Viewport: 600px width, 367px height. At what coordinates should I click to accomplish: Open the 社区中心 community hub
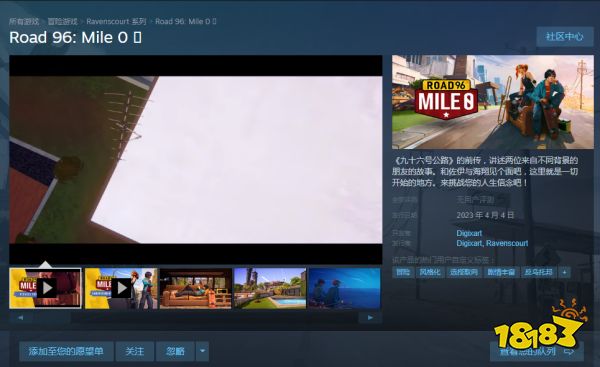click(x=565, y=37)
